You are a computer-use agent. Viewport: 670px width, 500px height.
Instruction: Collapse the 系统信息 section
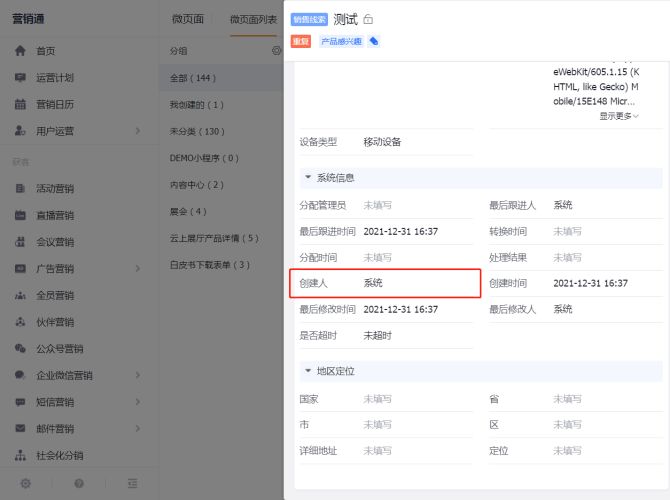click(308, 178)
